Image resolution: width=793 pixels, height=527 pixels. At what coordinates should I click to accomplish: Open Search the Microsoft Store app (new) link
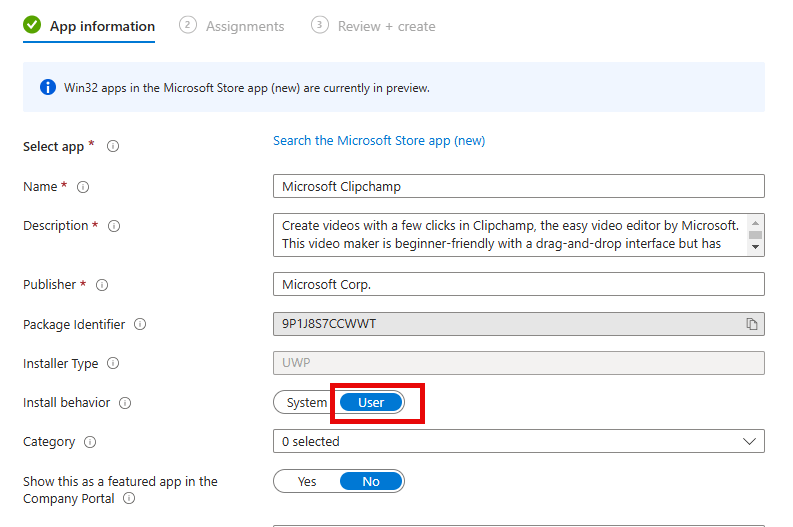pyautogui.click(x=379, y=141)
